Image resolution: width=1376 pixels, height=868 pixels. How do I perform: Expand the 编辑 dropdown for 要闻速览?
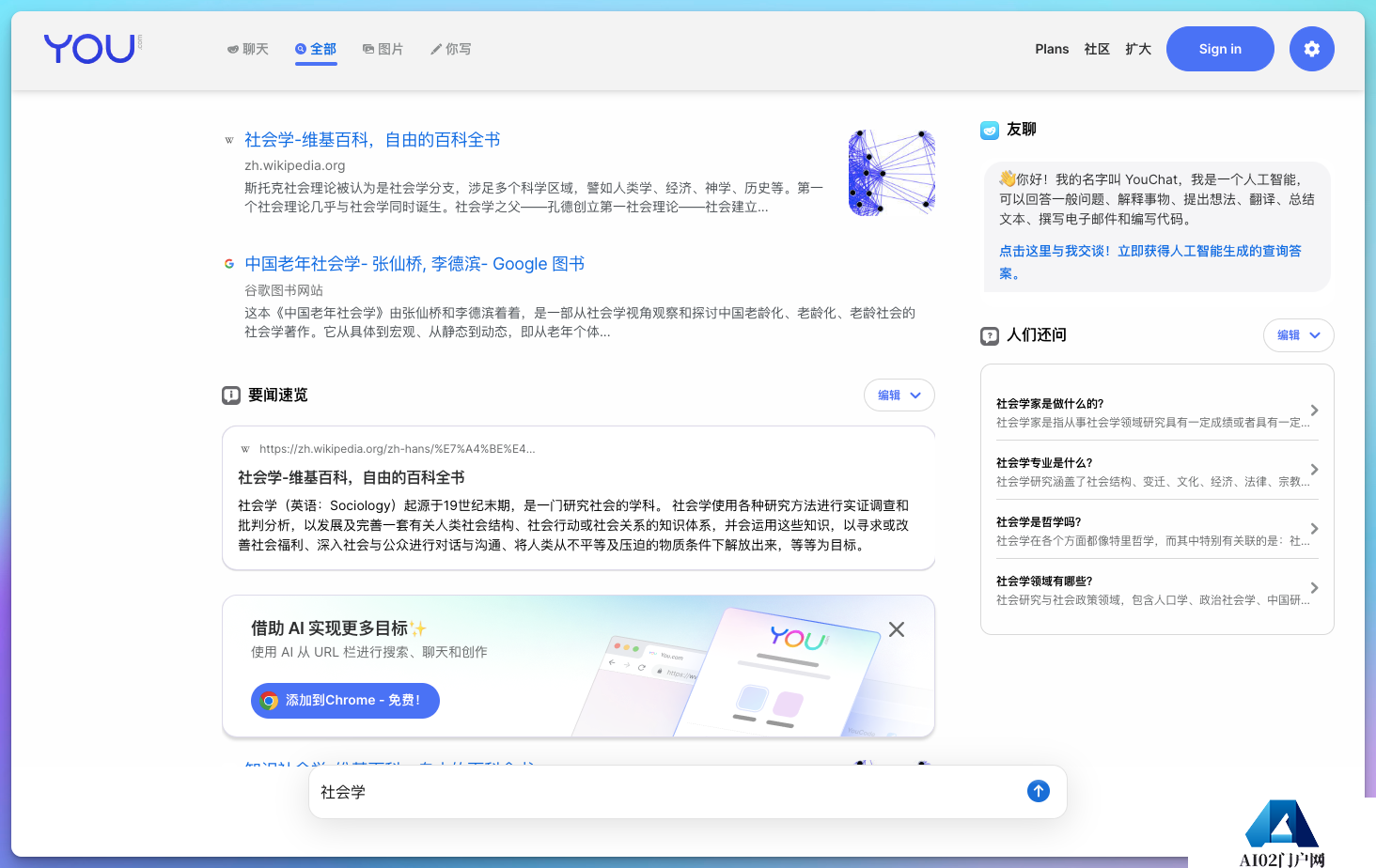point(899,395)
